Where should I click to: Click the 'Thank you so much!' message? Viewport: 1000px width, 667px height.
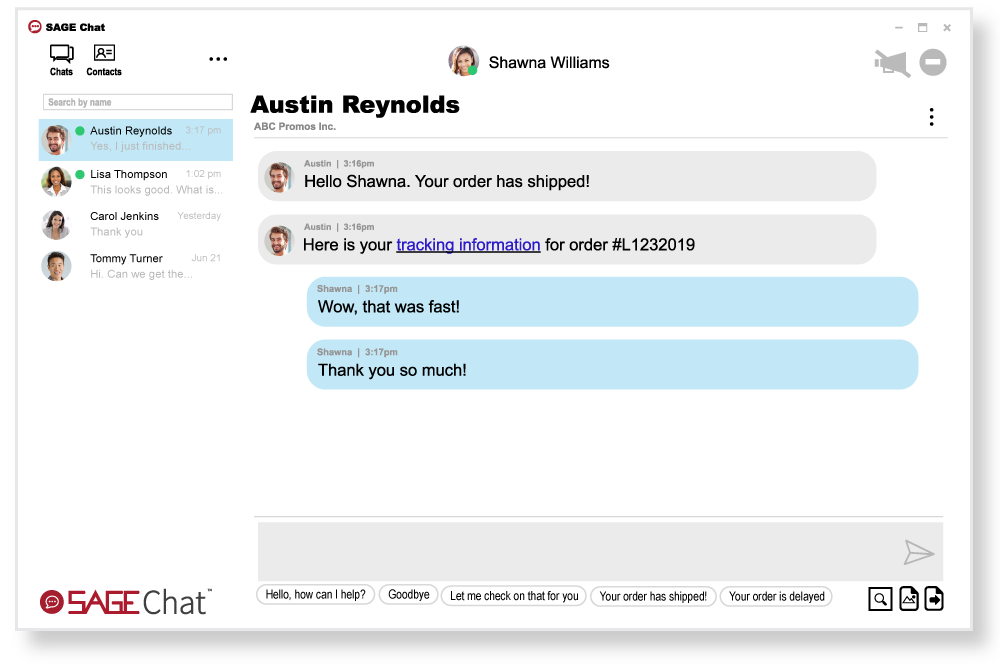click(x=612, y=364)
